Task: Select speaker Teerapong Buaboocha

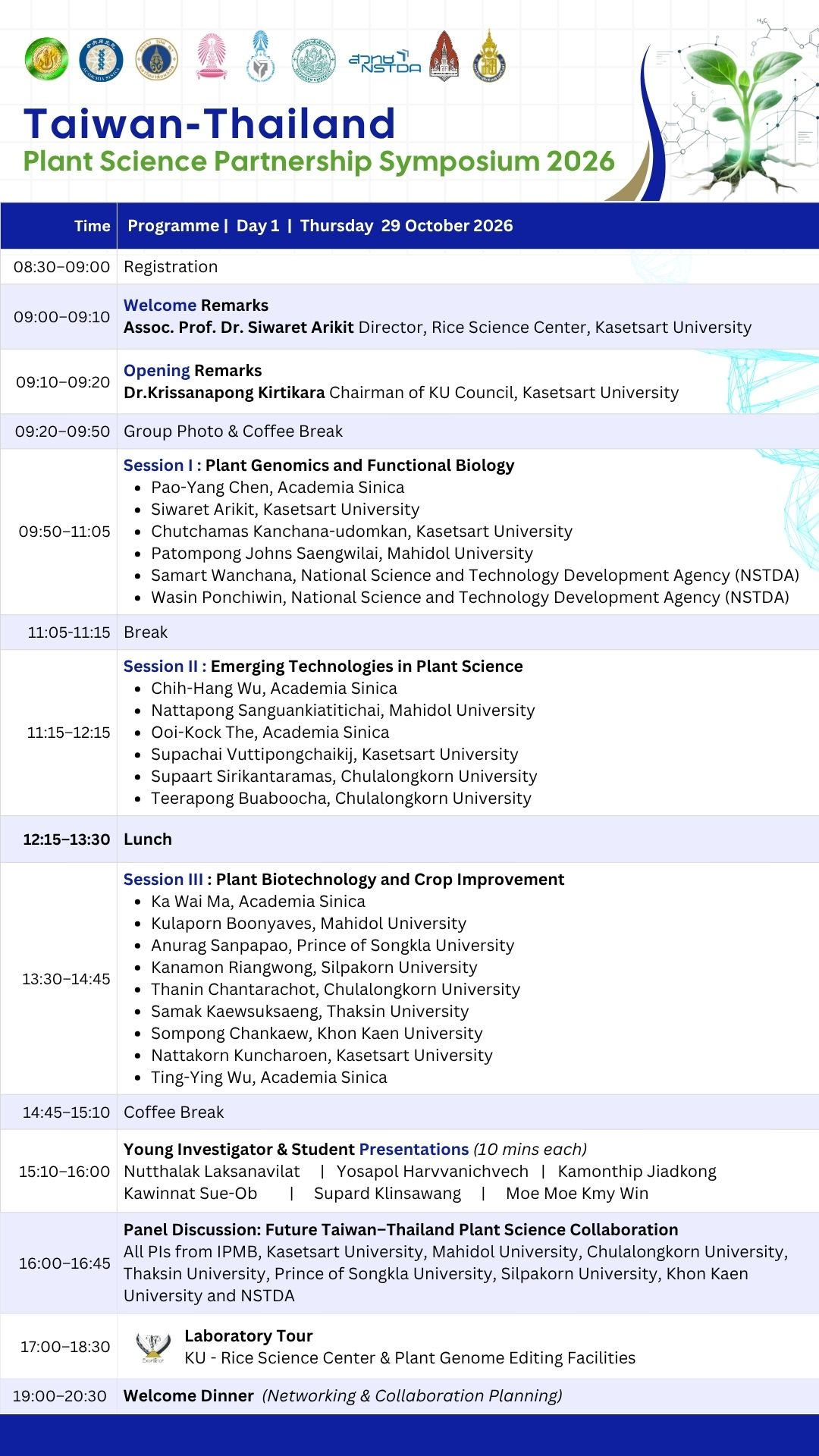Action: [341, 799]
